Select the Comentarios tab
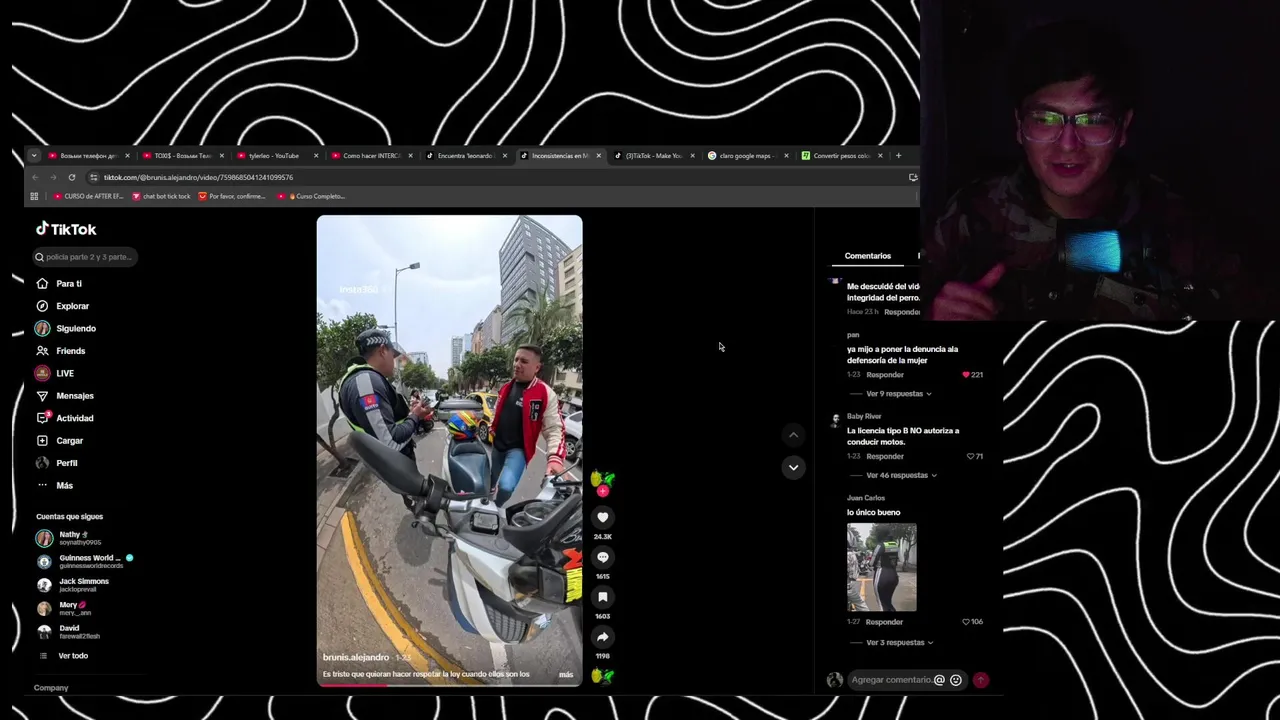1280x720 pixels. tap(867, 256)
